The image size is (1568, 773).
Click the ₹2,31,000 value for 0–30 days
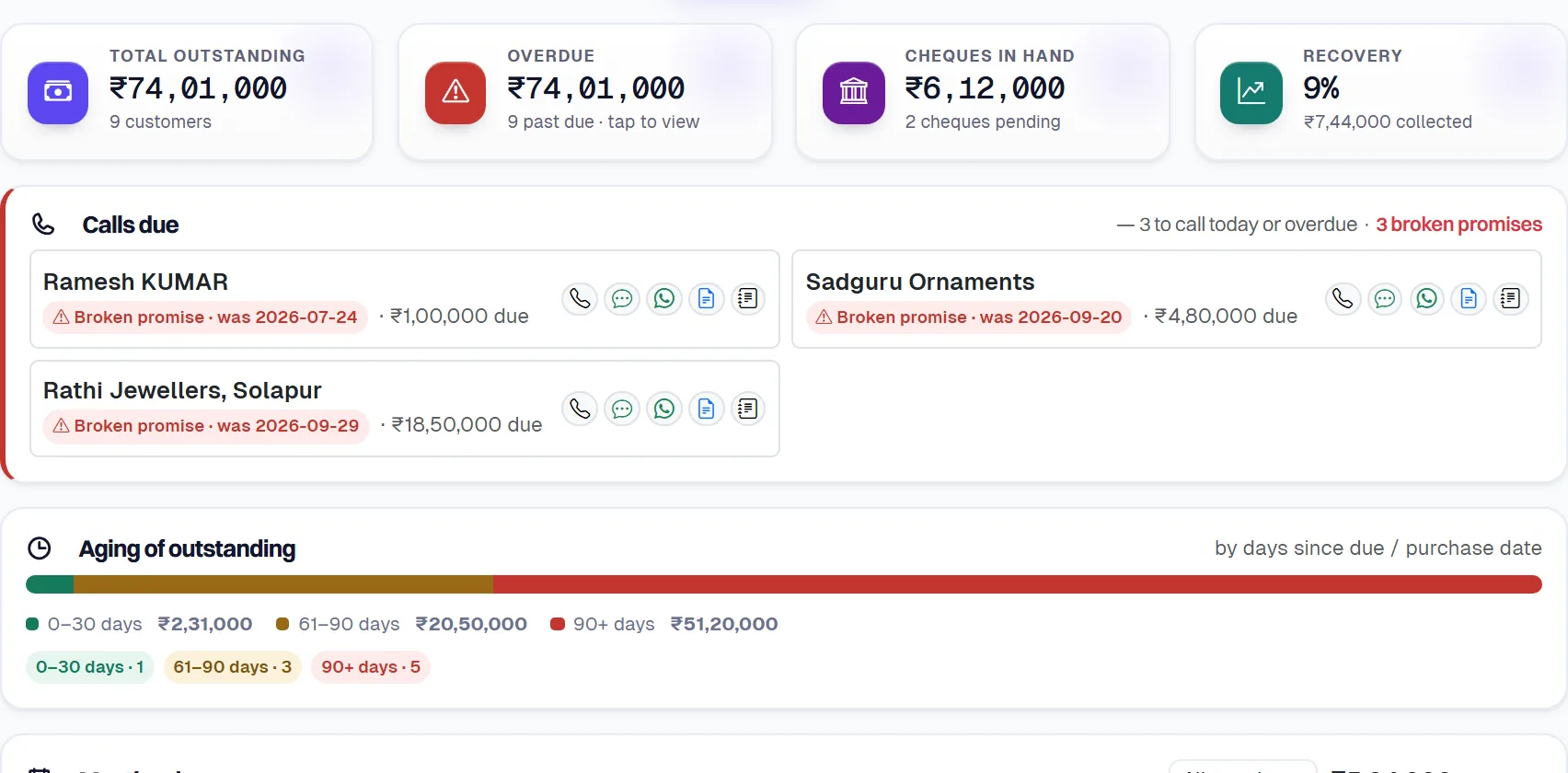205,624
